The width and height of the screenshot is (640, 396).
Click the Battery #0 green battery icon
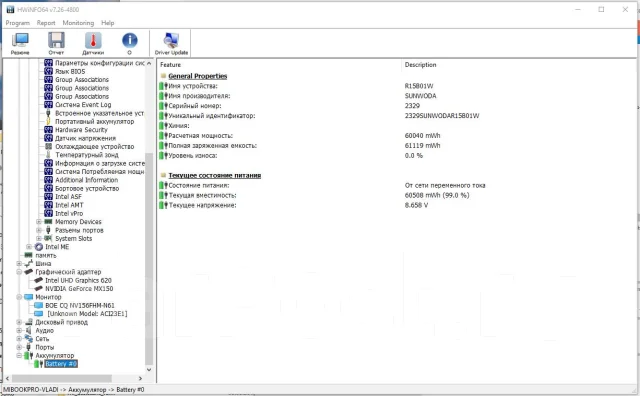39,364
